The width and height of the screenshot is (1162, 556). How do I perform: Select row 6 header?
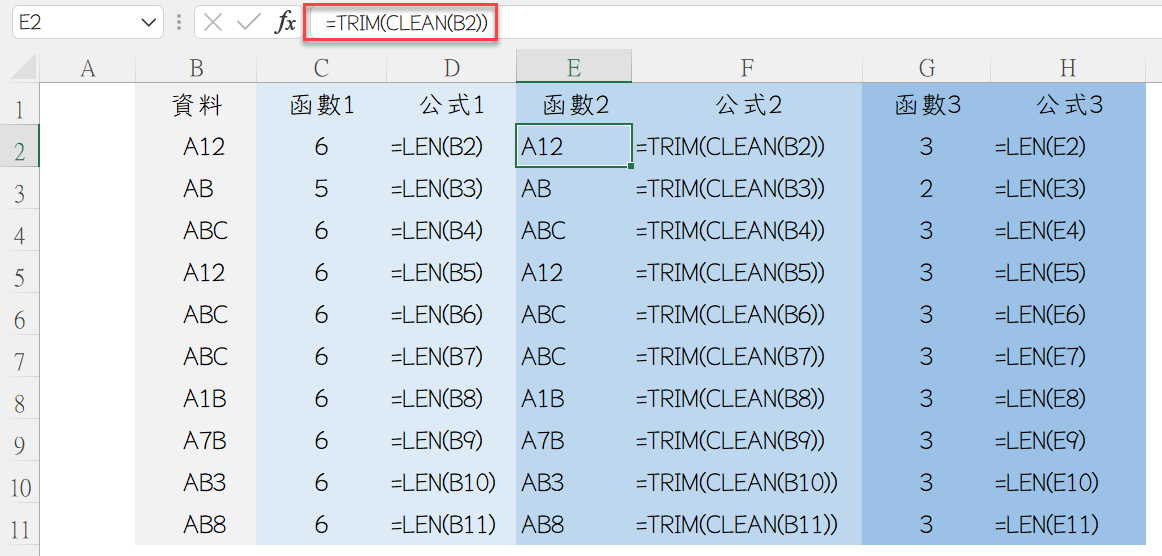pos(20,315)
